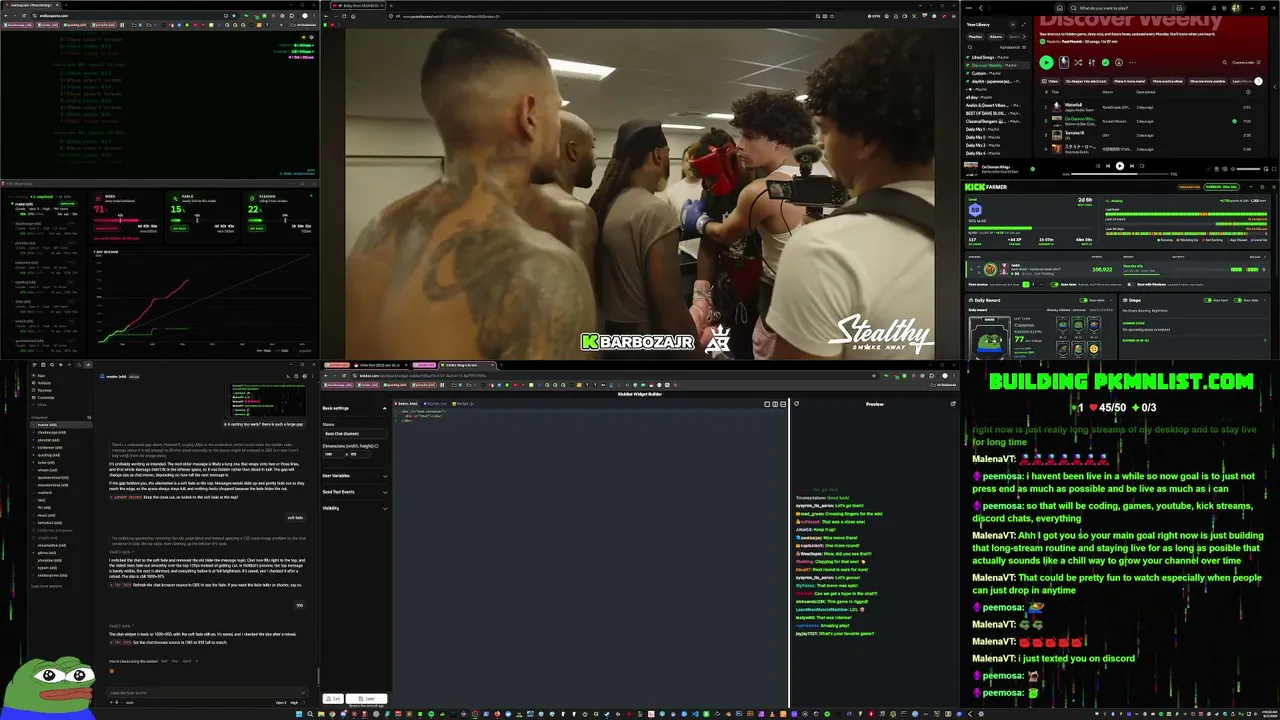
Task: Switch to the styles.css editor tab
Action: [x=436, y=404]
